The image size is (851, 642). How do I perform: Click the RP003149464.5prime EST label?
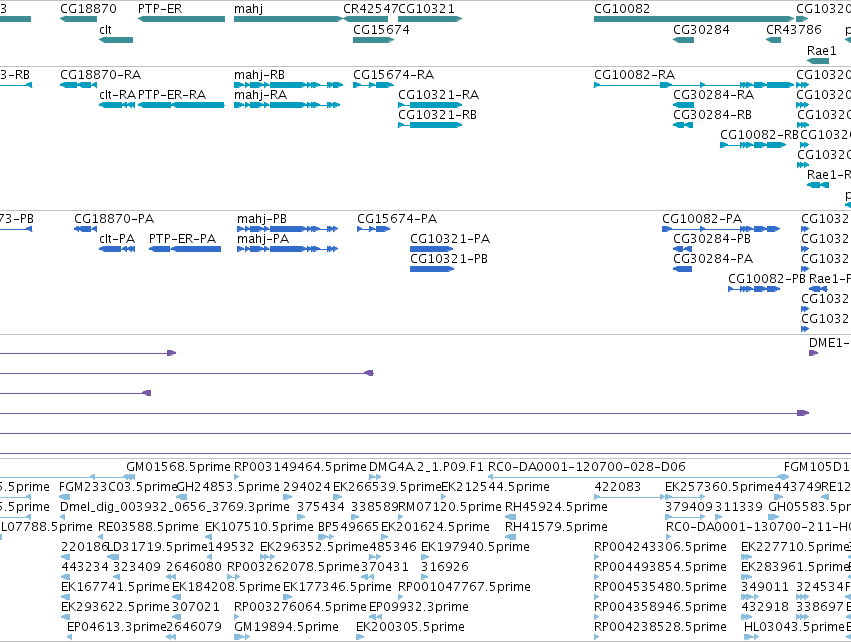point(300,467)
